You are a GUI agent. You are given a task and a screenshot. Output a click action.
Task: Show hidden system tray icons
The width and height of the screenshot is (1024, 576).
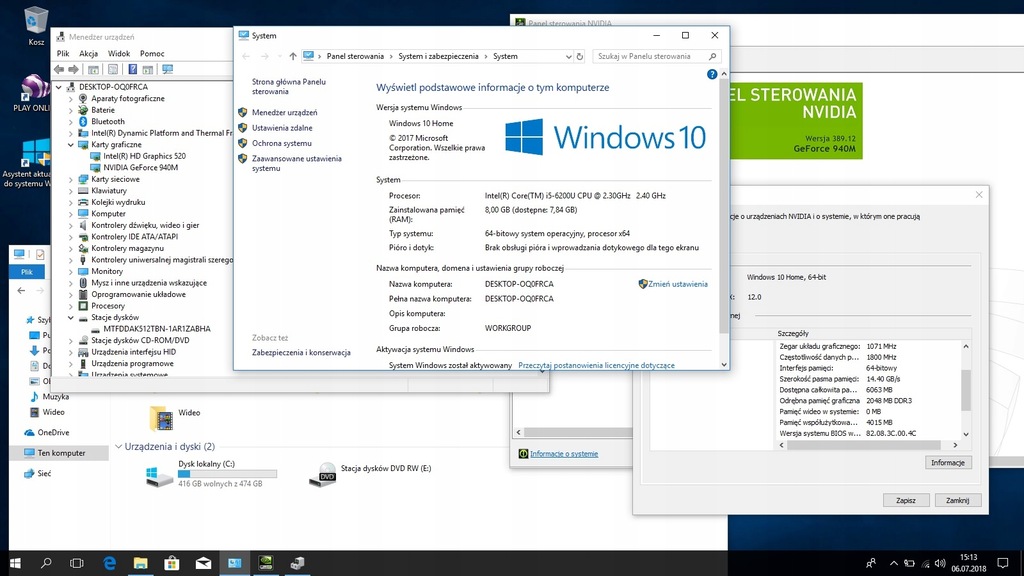[893, 563]
